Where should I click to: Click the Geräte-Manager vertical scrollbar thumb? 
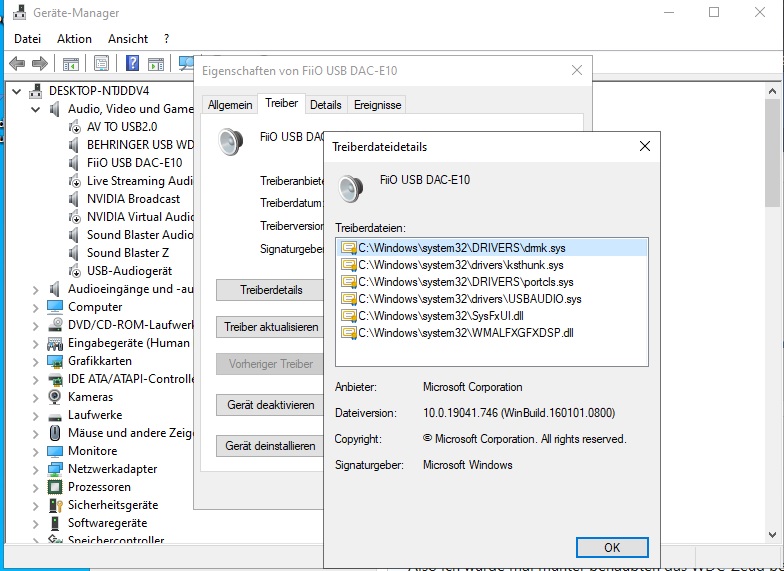pos(772,152)
